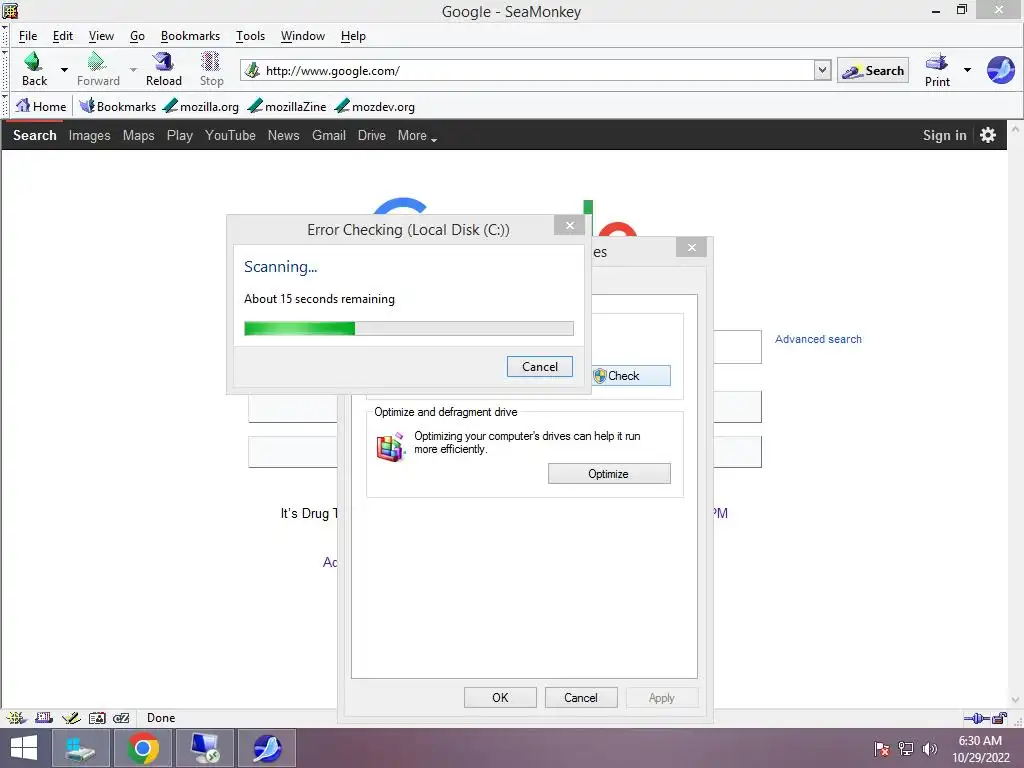The width and height of the screenshot is (1024, 768).
Task: Reload the current page
Action: tap(163, 69)
